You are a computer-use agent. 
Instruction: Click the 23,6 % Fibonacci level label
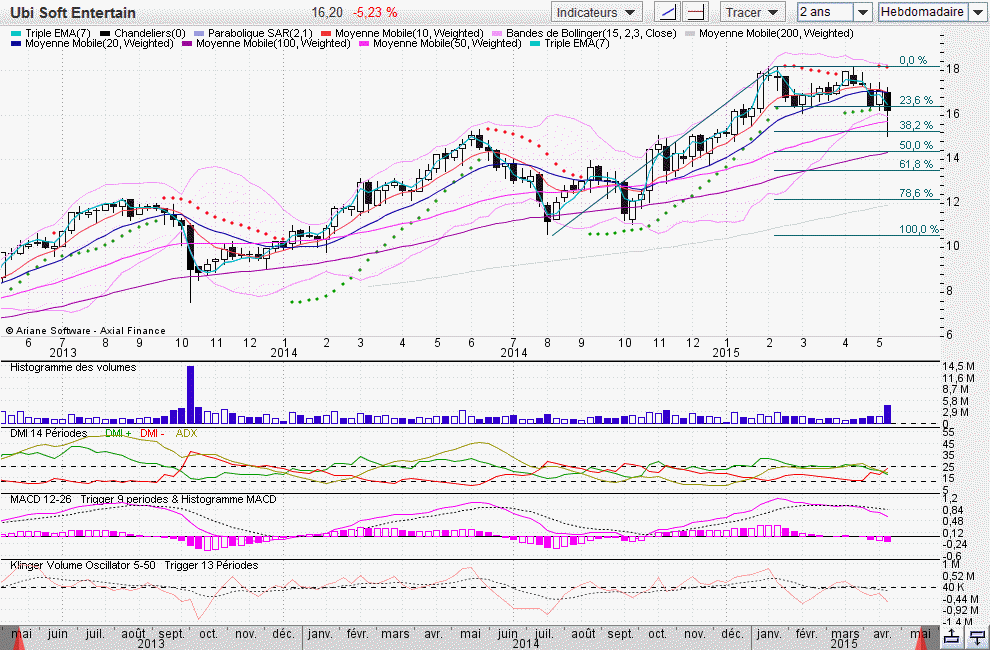[x=915, y=100]
